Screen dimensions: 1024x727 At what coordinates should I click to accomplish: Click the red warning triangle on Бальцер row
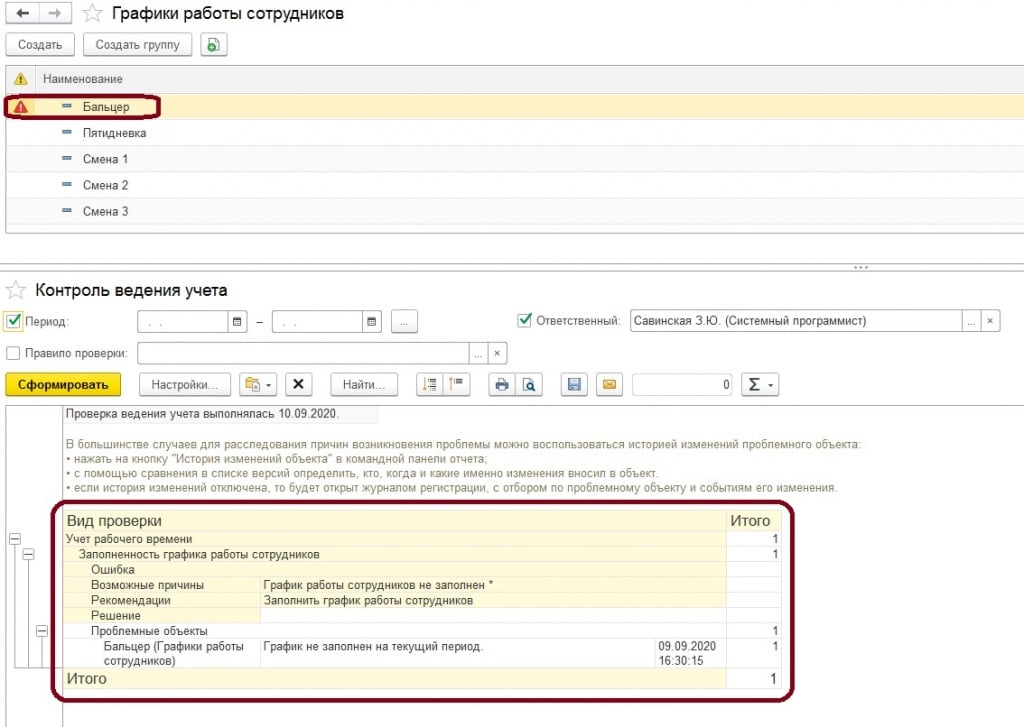click(21, 107)
